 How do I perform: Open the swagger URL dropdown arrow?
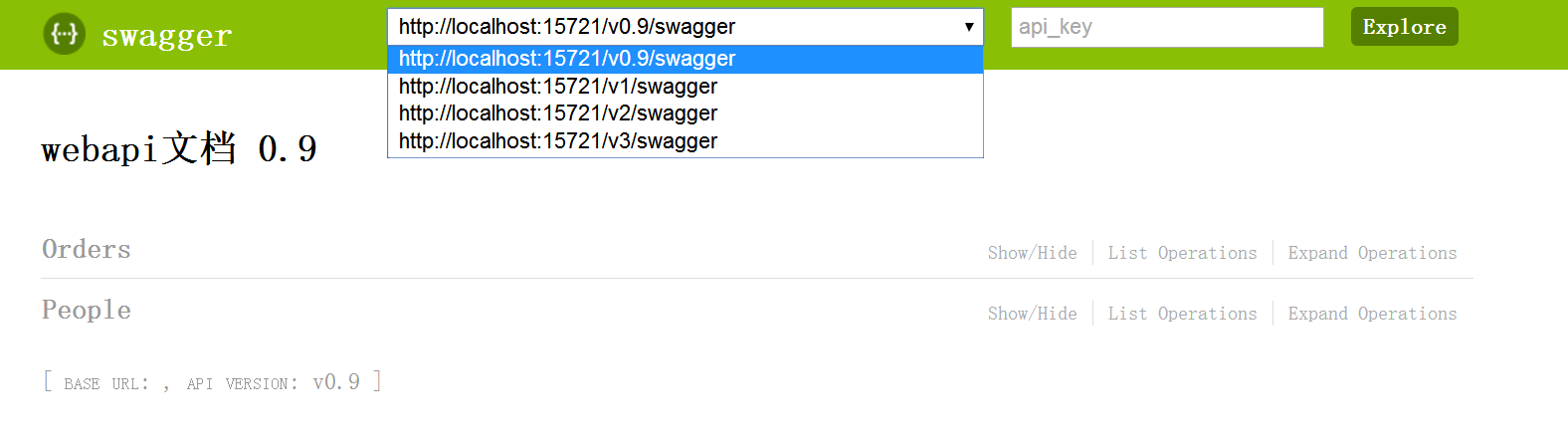pyautogui.click(x=969, y=27)
